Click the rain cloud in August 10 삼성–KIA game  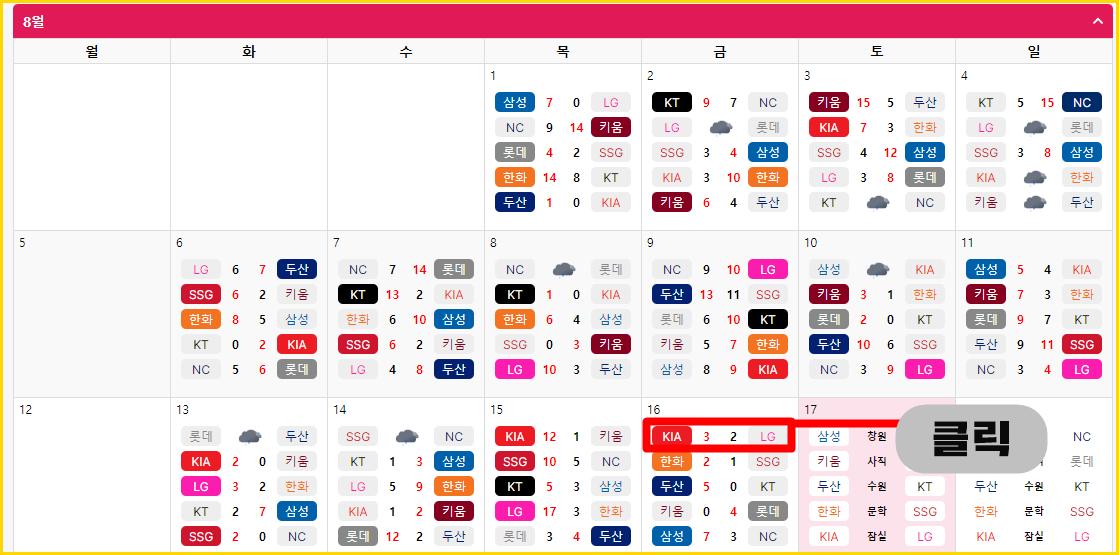point(876,270)
